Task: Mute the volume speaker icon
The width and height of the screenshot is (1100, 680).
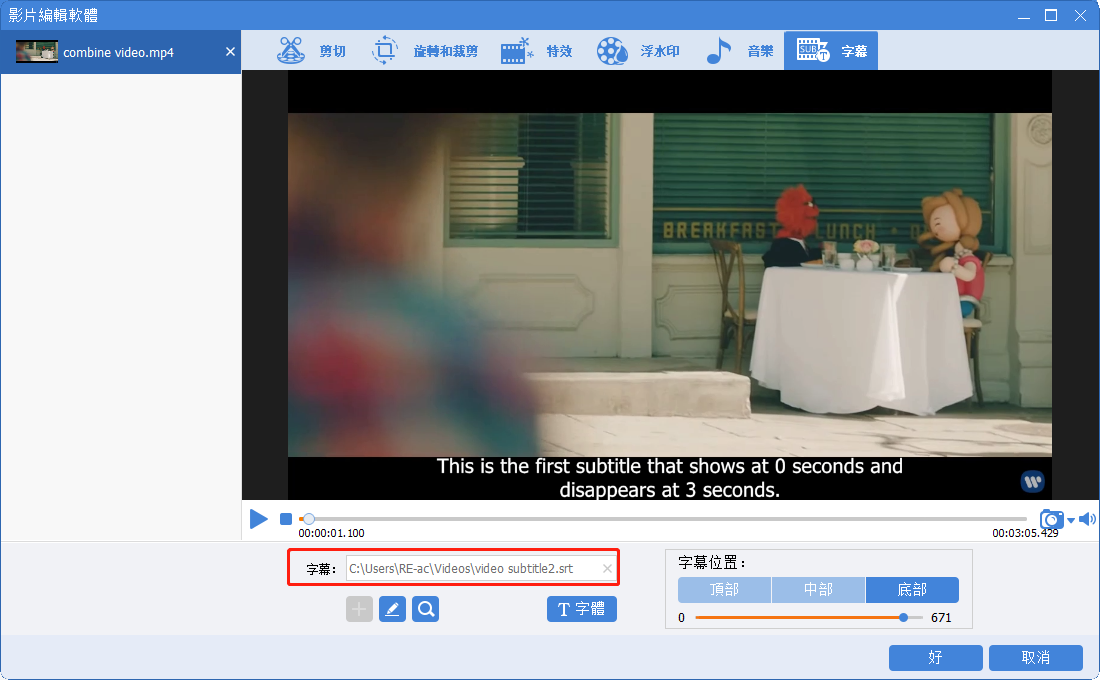Action: (x=1087, y=519)
